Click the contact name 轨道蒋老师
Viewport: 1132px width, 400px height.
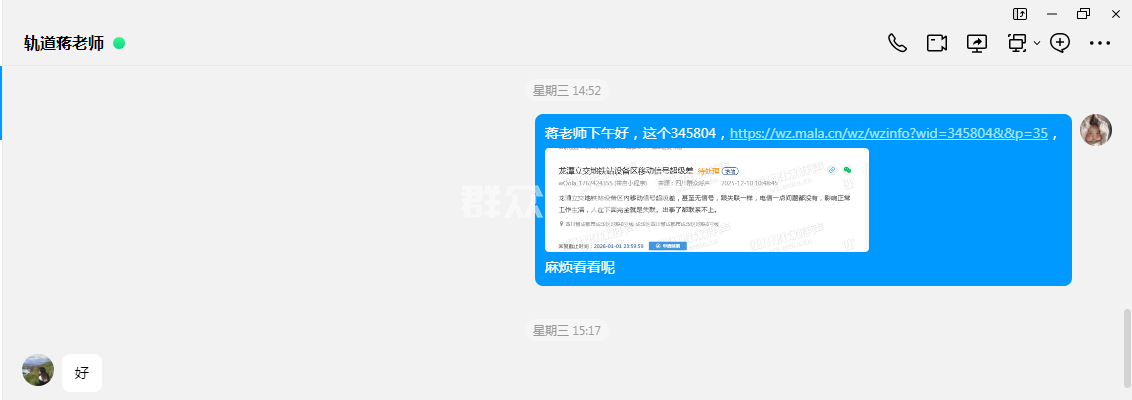point(64,43)
